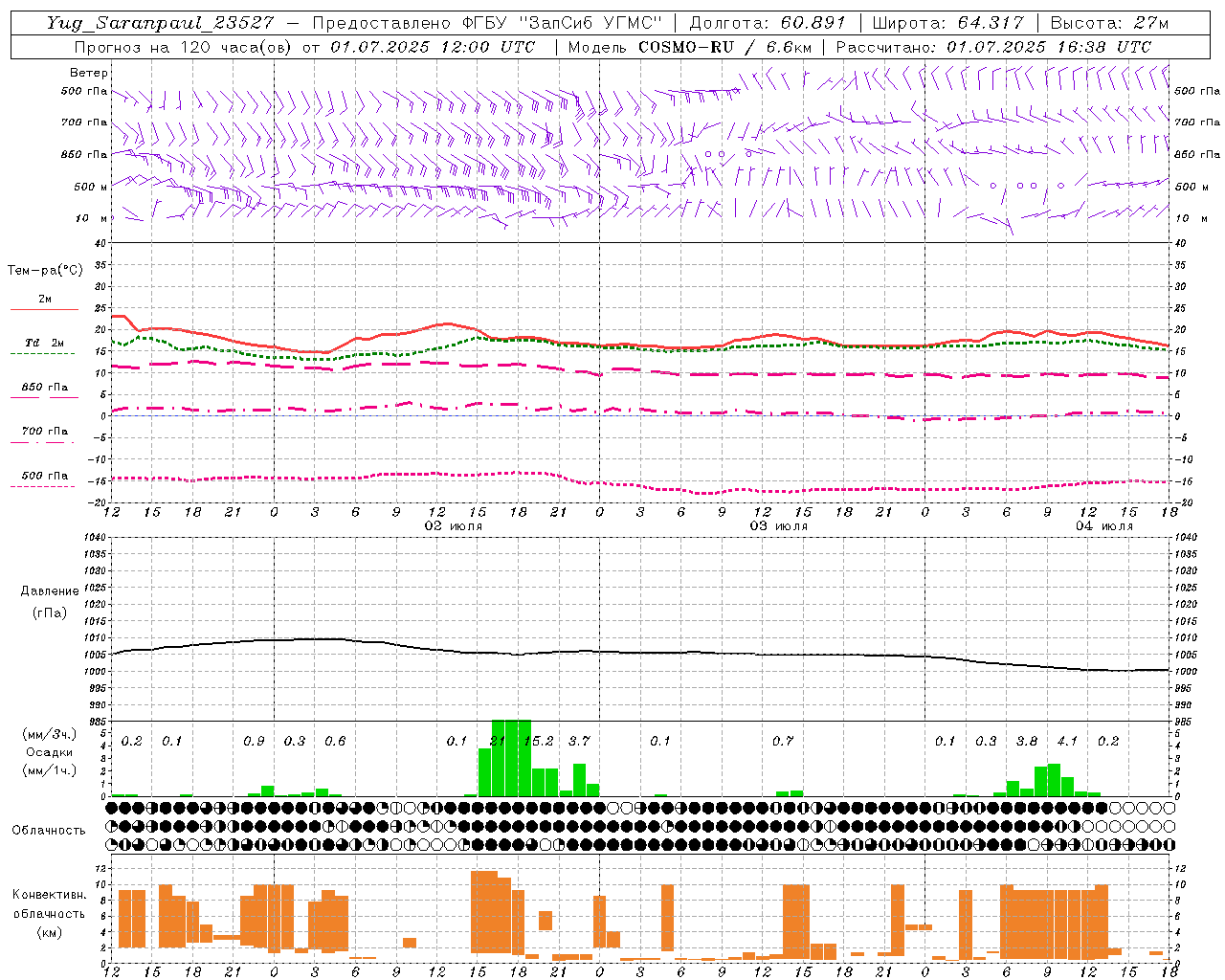Screen dimensions: 1225x980
Task: Click the Тем-ра(°C) temperature axis title
Action: pyautogui.click(x=45, y=271)
